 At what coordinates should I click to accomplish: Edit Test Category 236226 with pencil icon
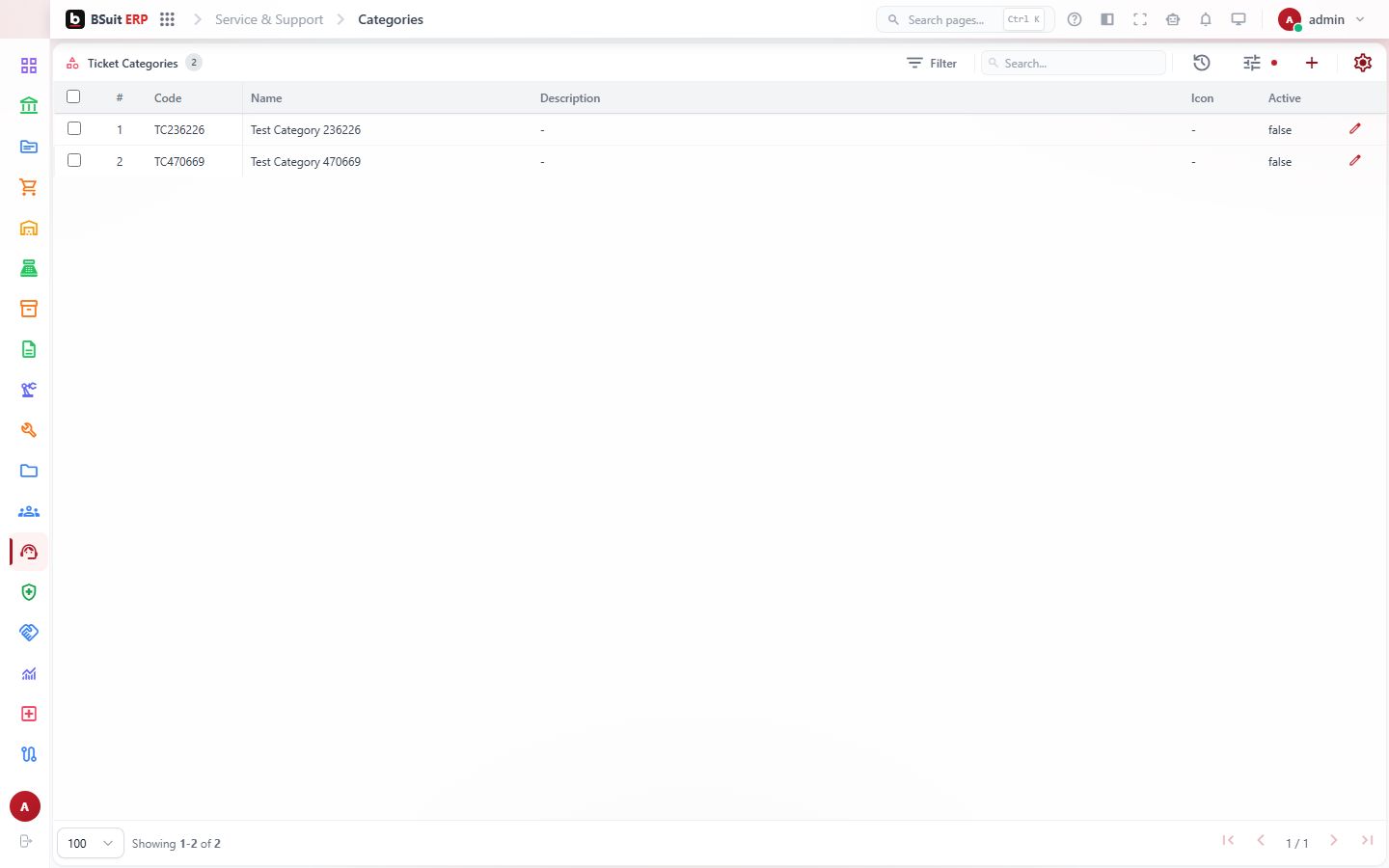coord(1355,128)
